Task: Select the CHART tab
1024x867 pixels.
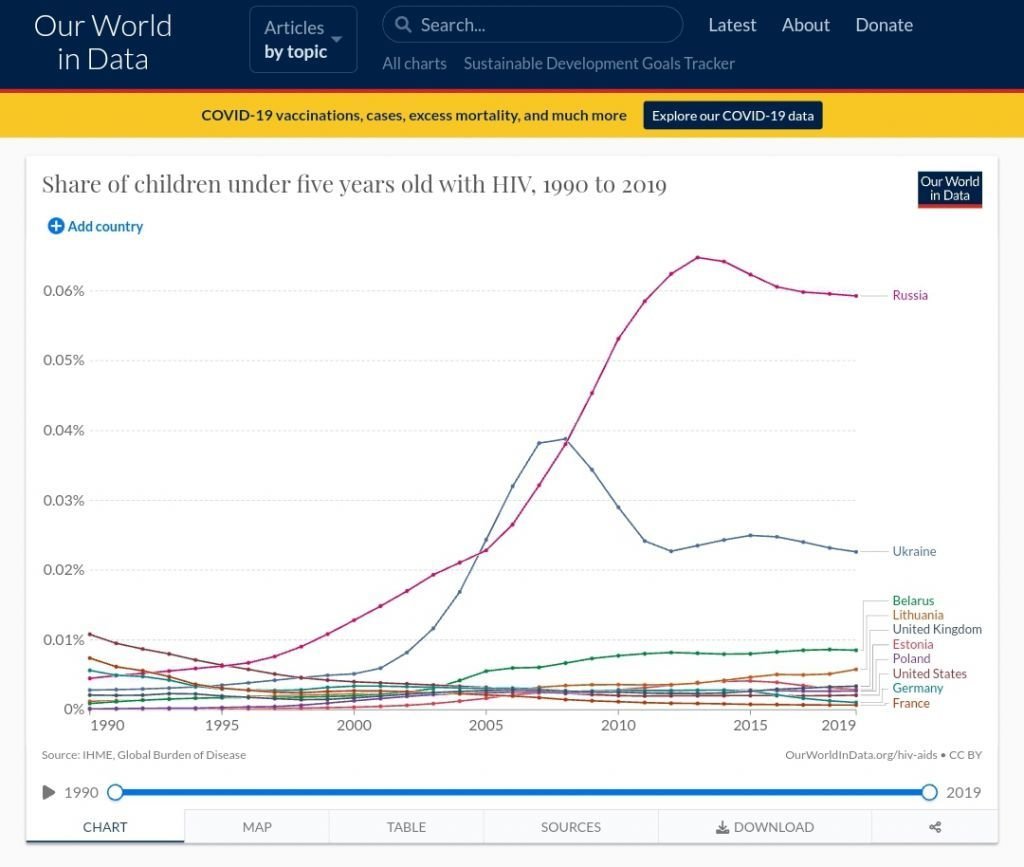Action: point(105,827)
